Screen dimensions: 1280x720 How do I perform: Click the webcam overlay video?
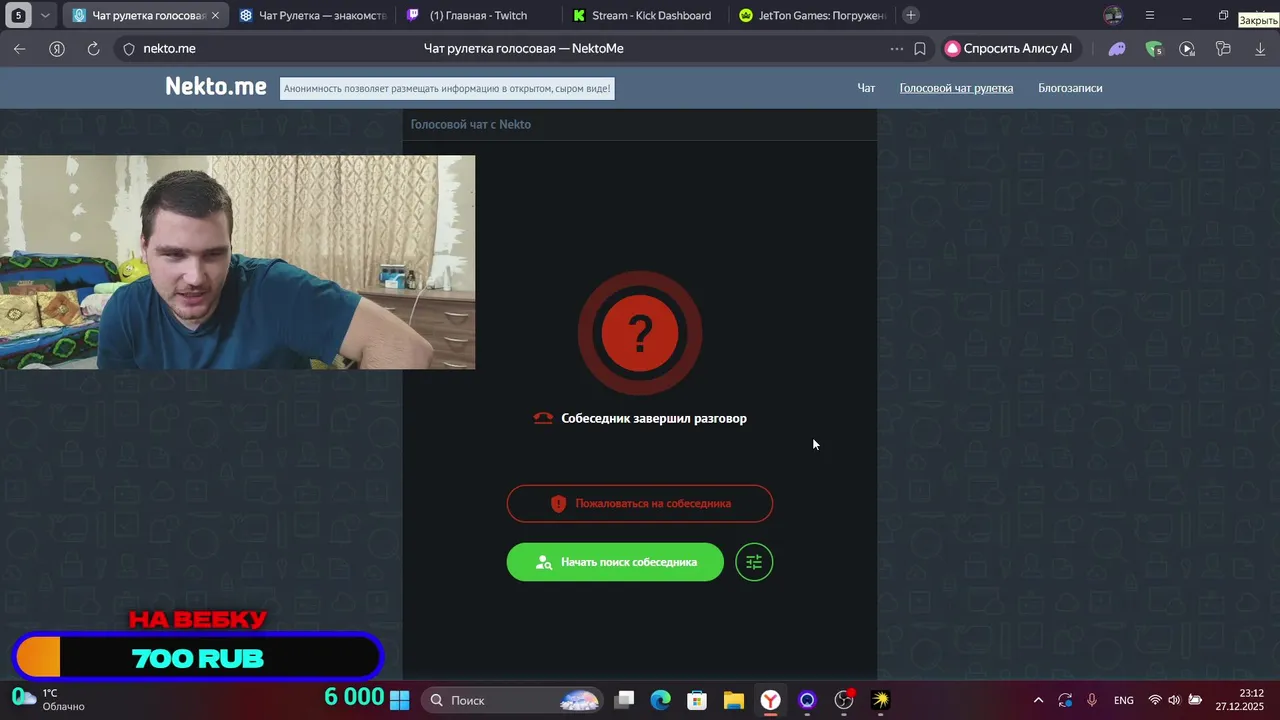point(237,262)
